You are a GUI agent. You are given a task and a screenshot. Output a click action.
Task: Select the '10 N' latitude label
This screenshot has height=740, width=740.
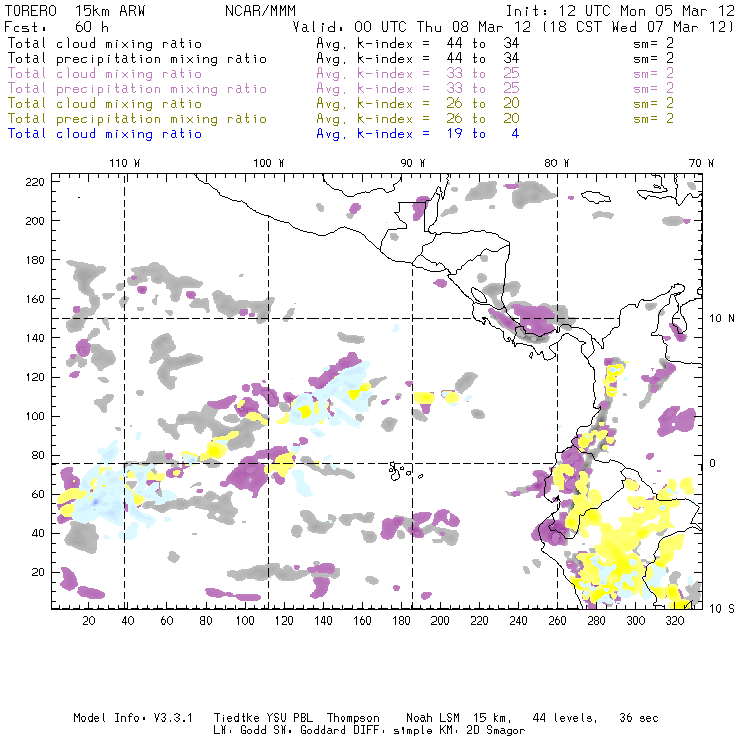[x=722, y=319]
